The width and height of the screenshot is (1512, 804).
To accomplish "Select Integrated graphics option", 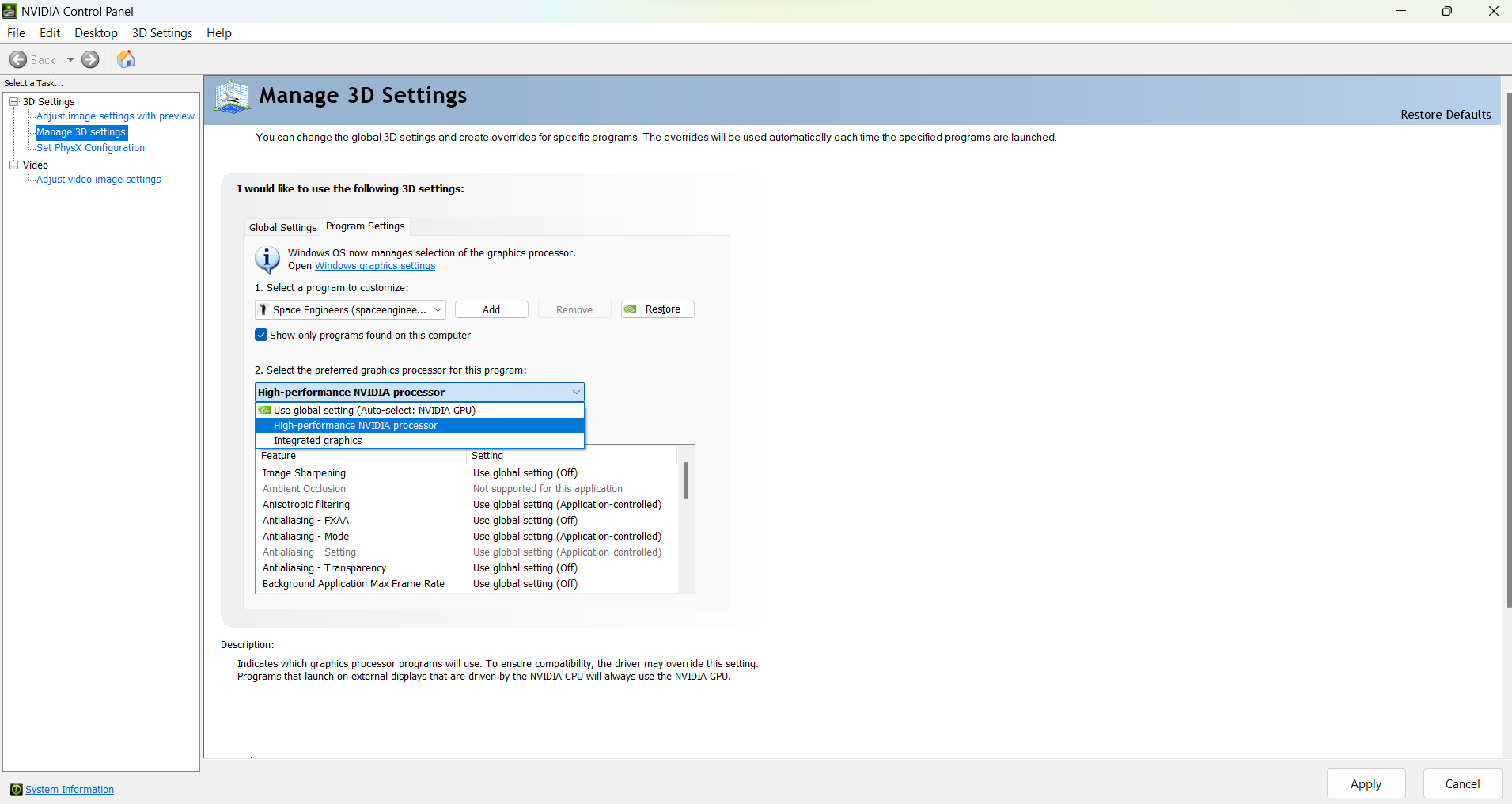I will 318,441.
